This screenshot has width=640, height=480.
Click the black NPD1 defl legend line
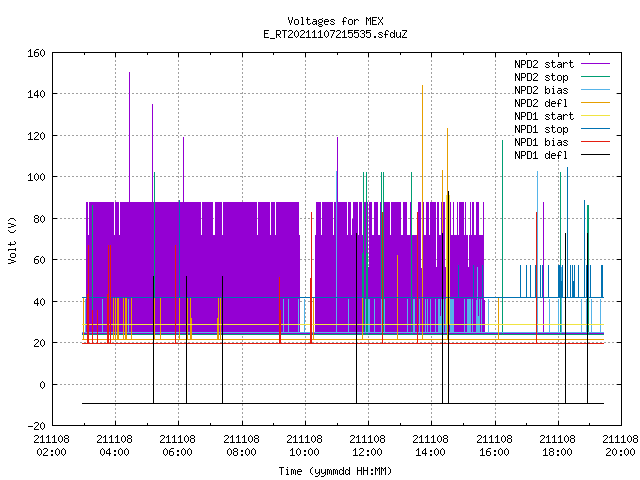pos(595,155)
